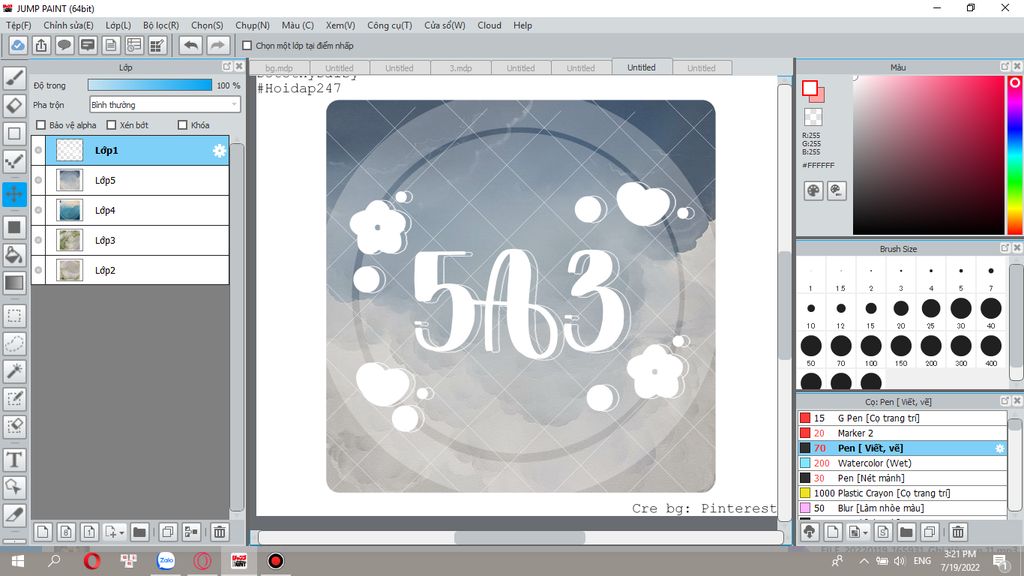The height and width of the screenshot is (576, 1024).
Task: Open Zalo from the taskbar
Action: [x=166, y=561]
